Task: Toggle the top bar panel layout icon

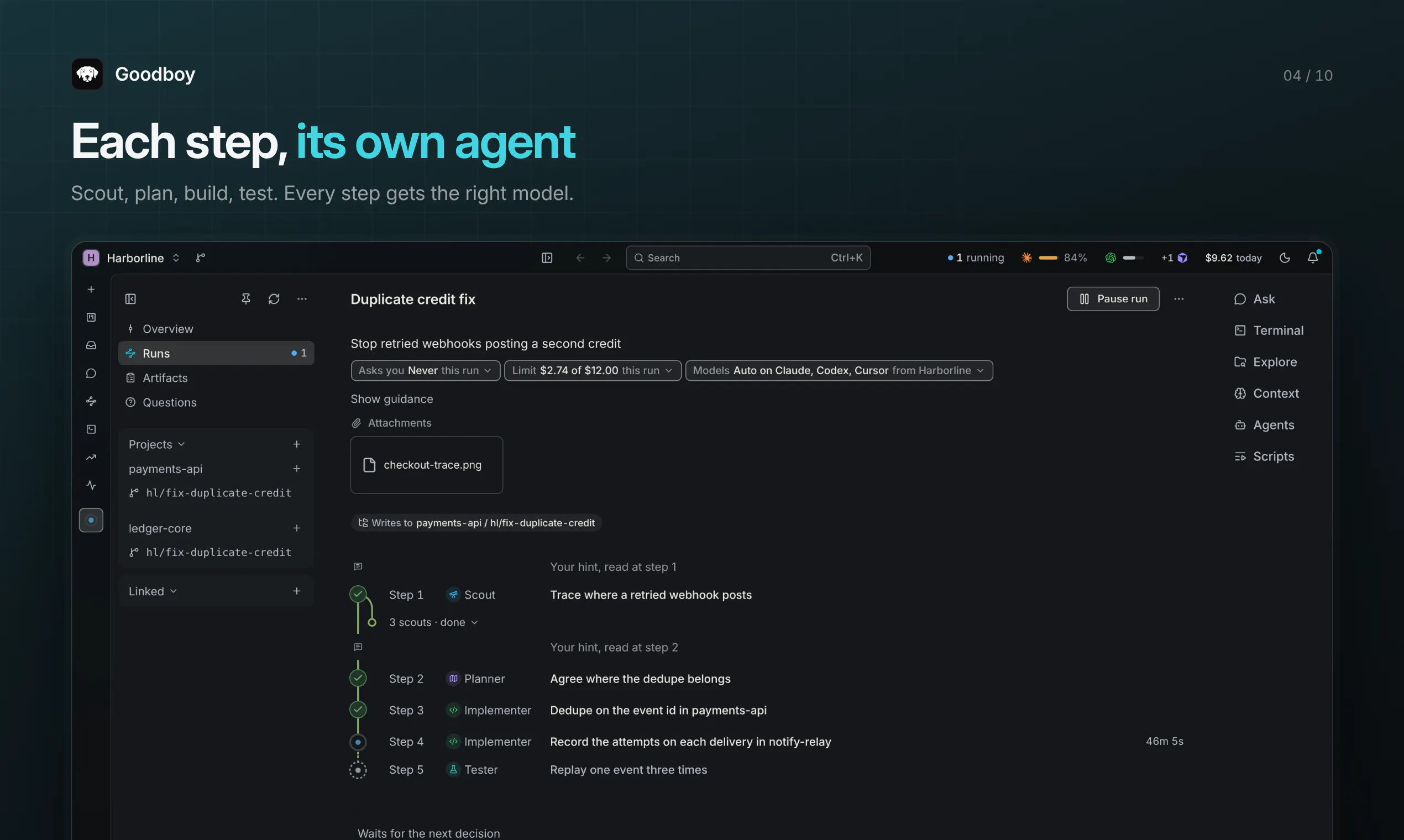Action: click(x=547, y=258)
